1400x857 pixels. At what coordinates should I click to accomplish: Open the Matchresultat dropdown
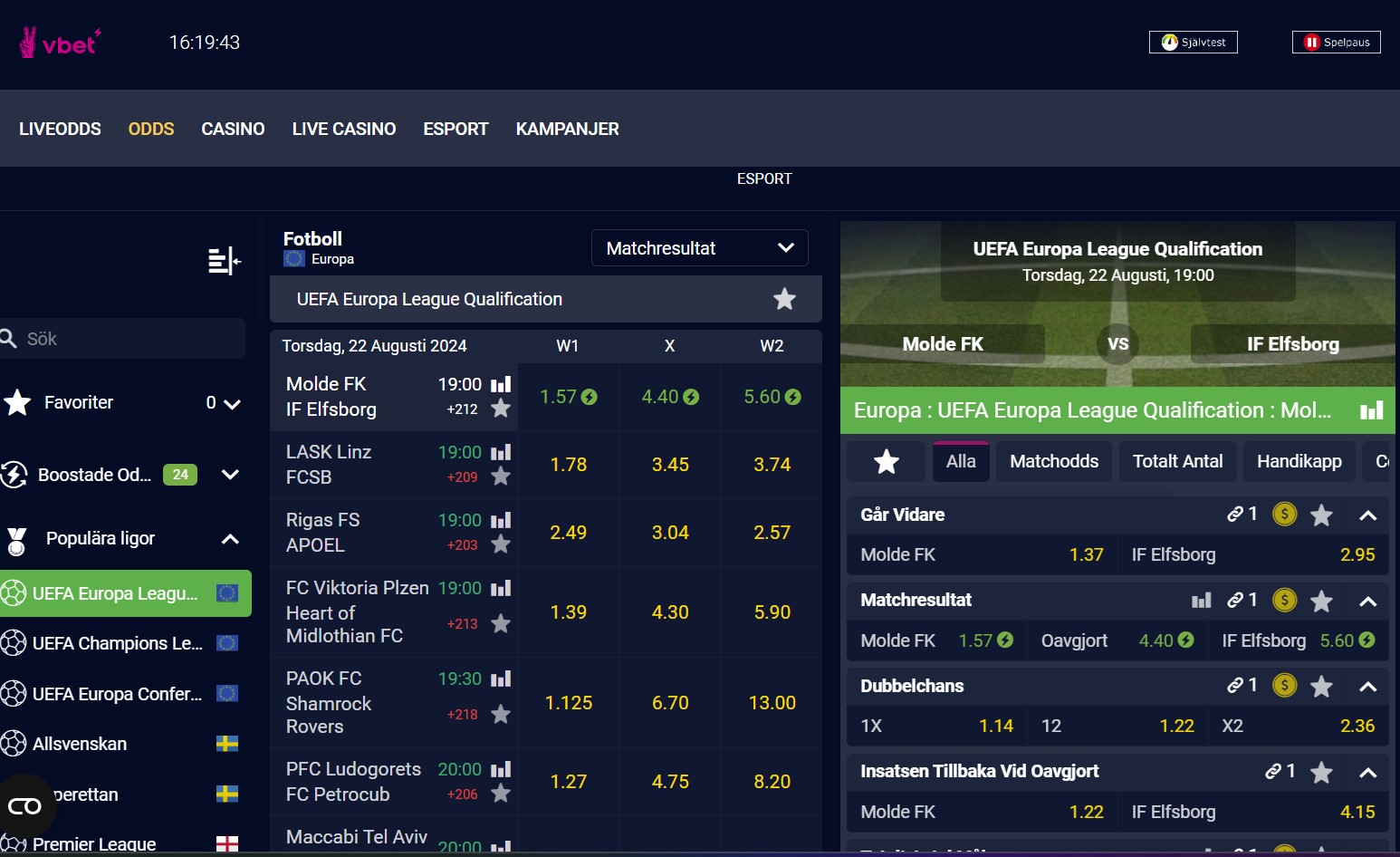click(699, 247)
